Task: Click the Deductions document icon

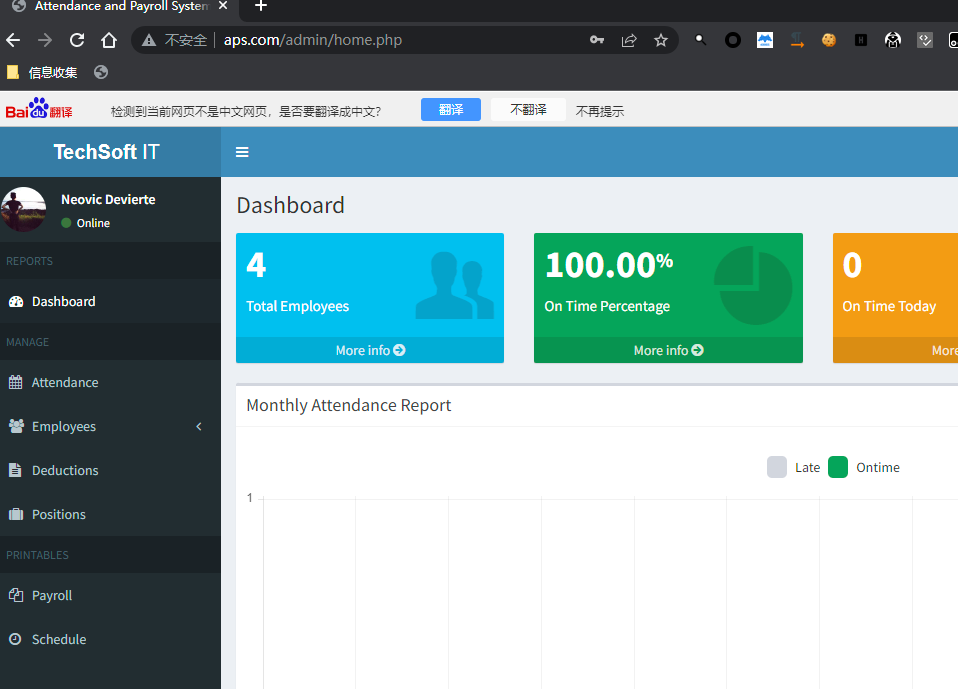Action: (15, 470)
